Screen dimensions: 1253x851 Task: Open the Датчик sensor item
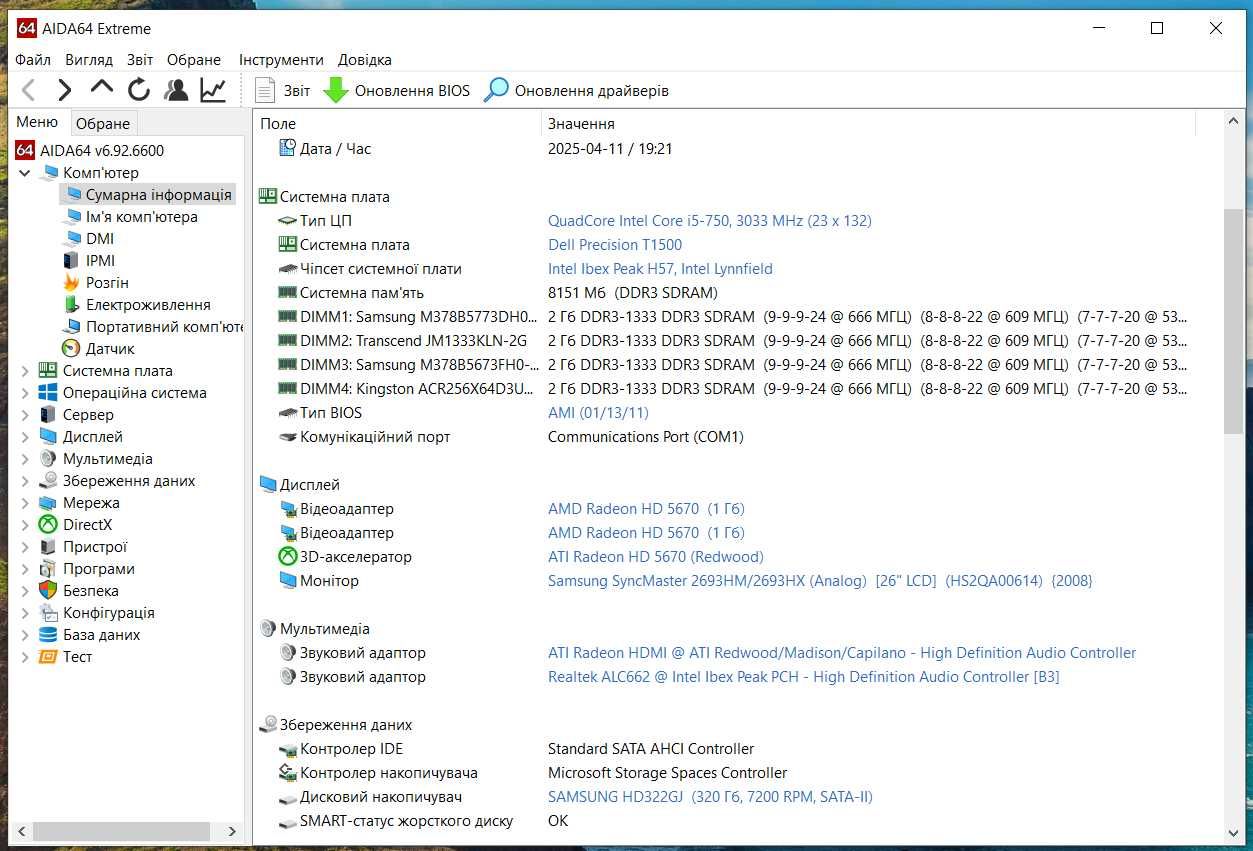110,348
